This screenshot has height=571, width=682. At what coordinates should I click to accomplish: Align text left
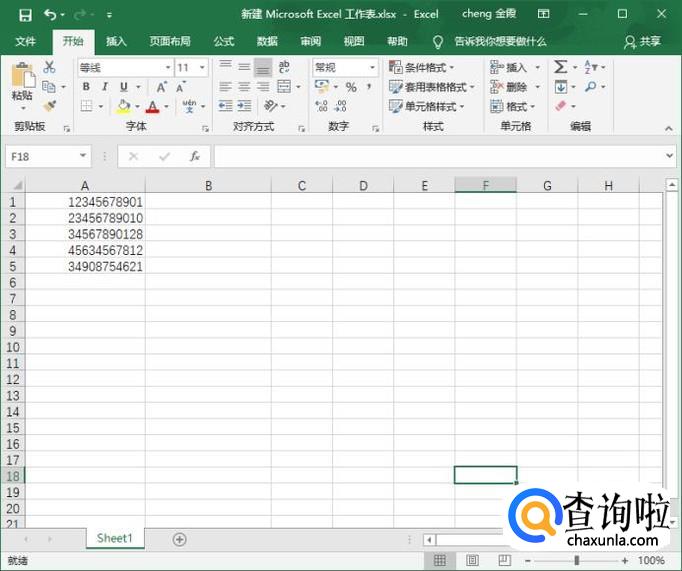click(x=225, y=87)
